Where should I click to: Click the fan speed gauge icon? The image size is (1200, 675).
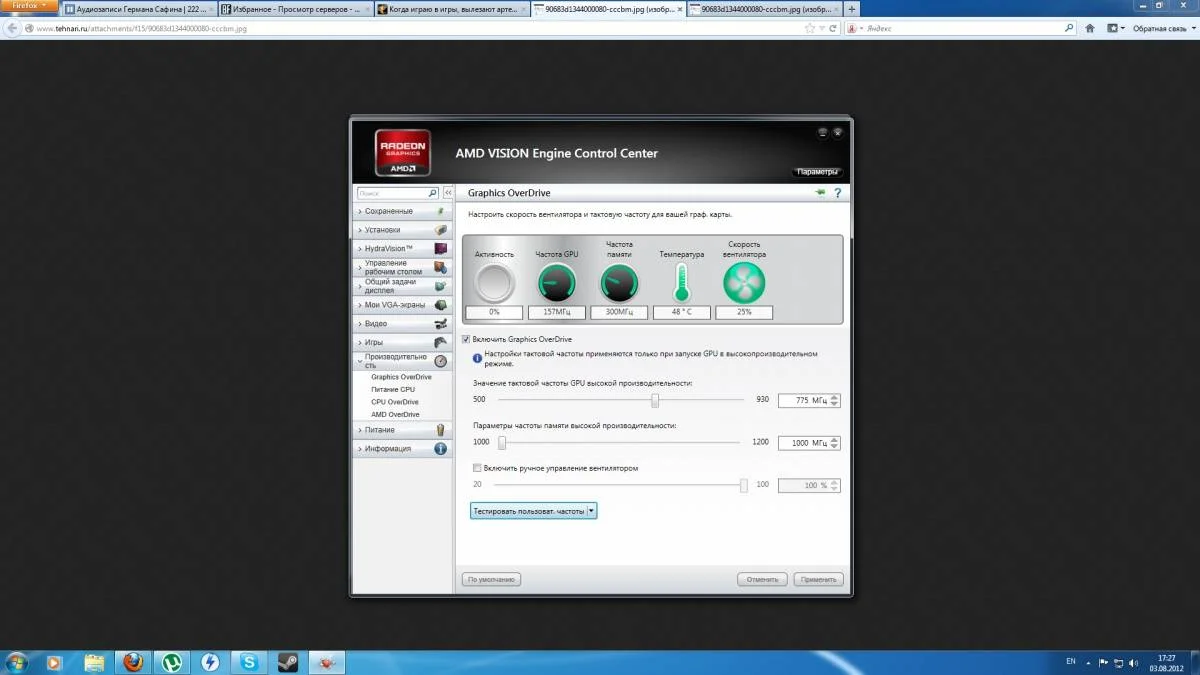(x=744, y=284)
